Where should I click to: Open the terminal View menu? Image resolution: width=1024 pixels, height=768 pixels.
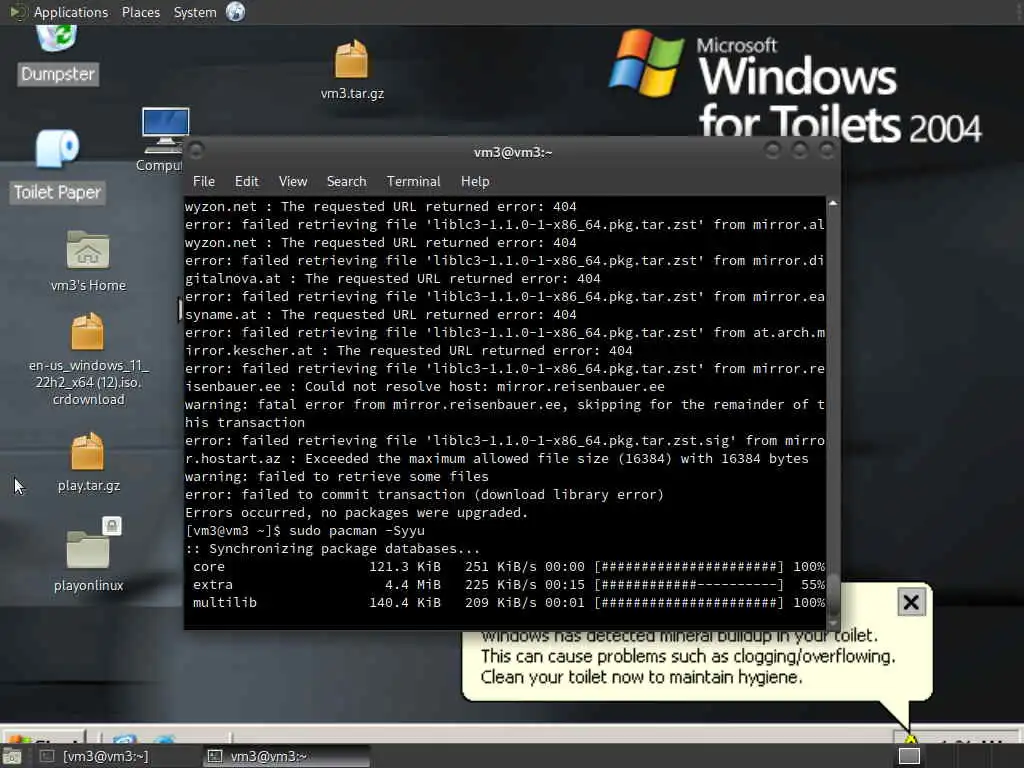tap(293, 182)
